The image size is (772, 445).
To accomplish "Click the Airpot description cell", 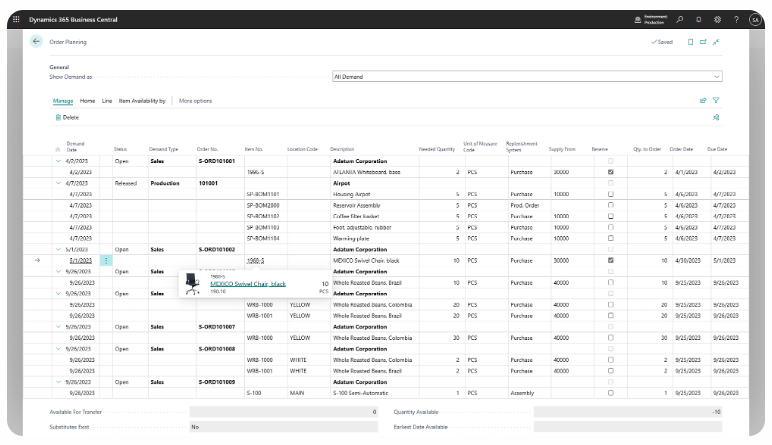I will (375, 183).
